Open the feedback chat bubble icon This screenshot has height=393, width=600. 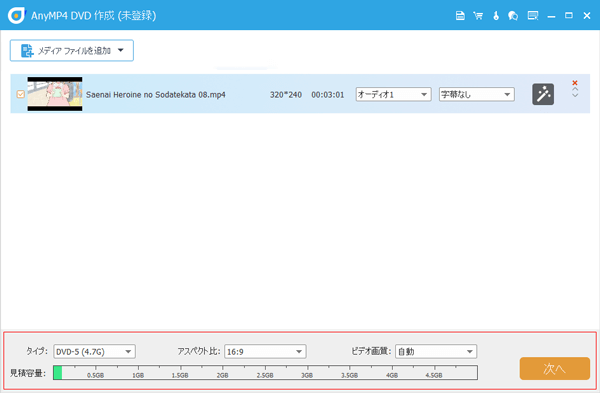tap(513, 16)
